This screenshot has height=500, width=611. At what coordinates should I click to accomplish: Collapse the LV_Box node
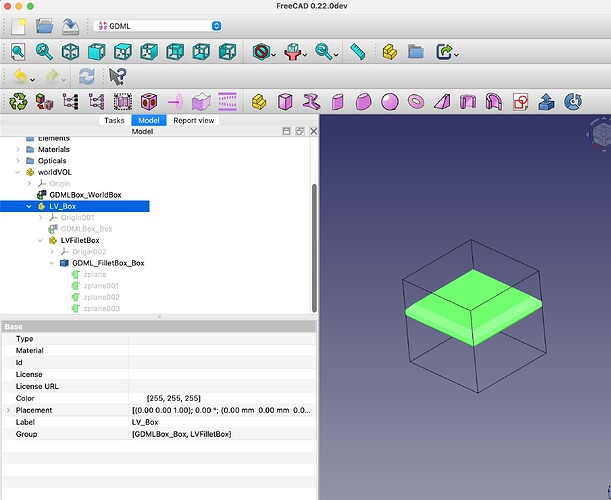pyautogui.click(x=29, y=206)
